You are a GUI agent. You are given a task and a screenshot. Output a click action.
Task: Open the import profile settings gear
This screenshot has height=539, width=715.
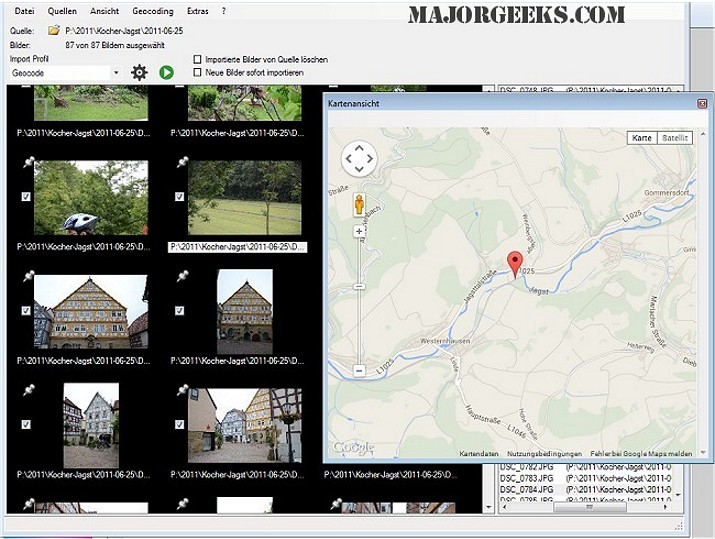point(139,73)
